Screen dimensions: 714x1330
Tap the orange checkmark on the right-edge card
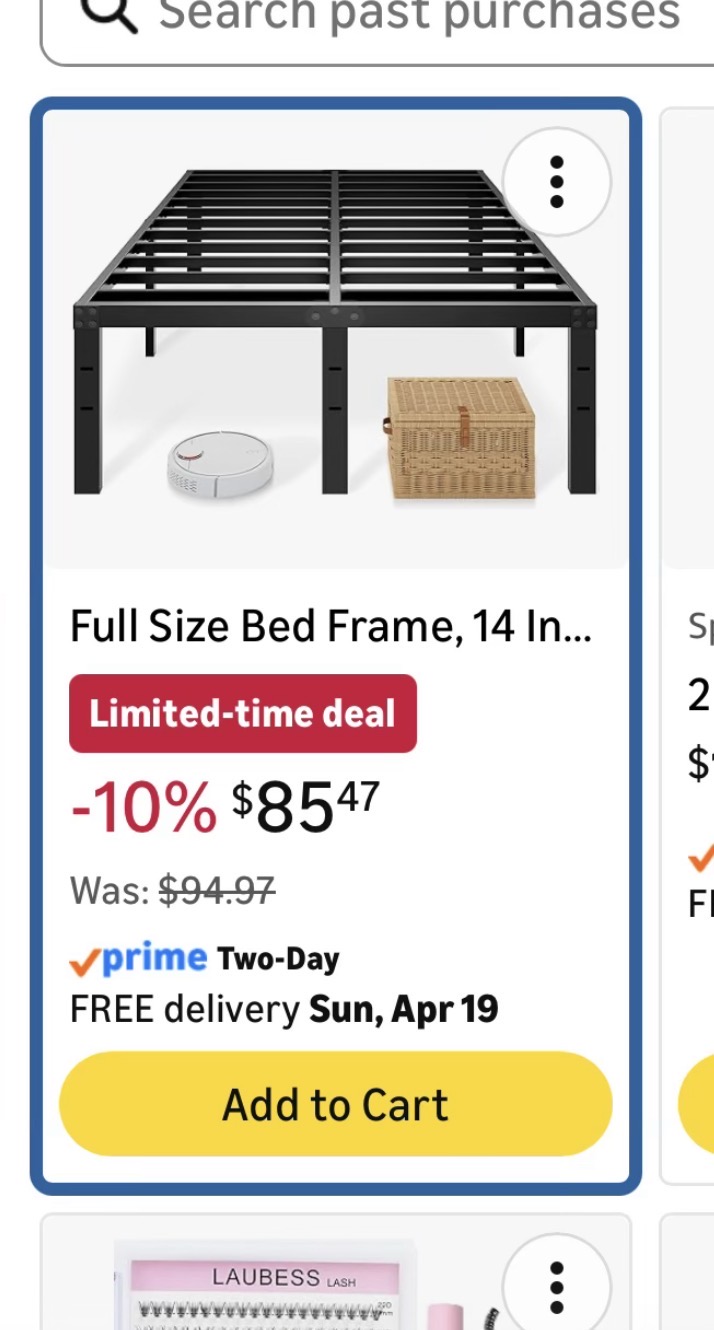tap(701, 857)
